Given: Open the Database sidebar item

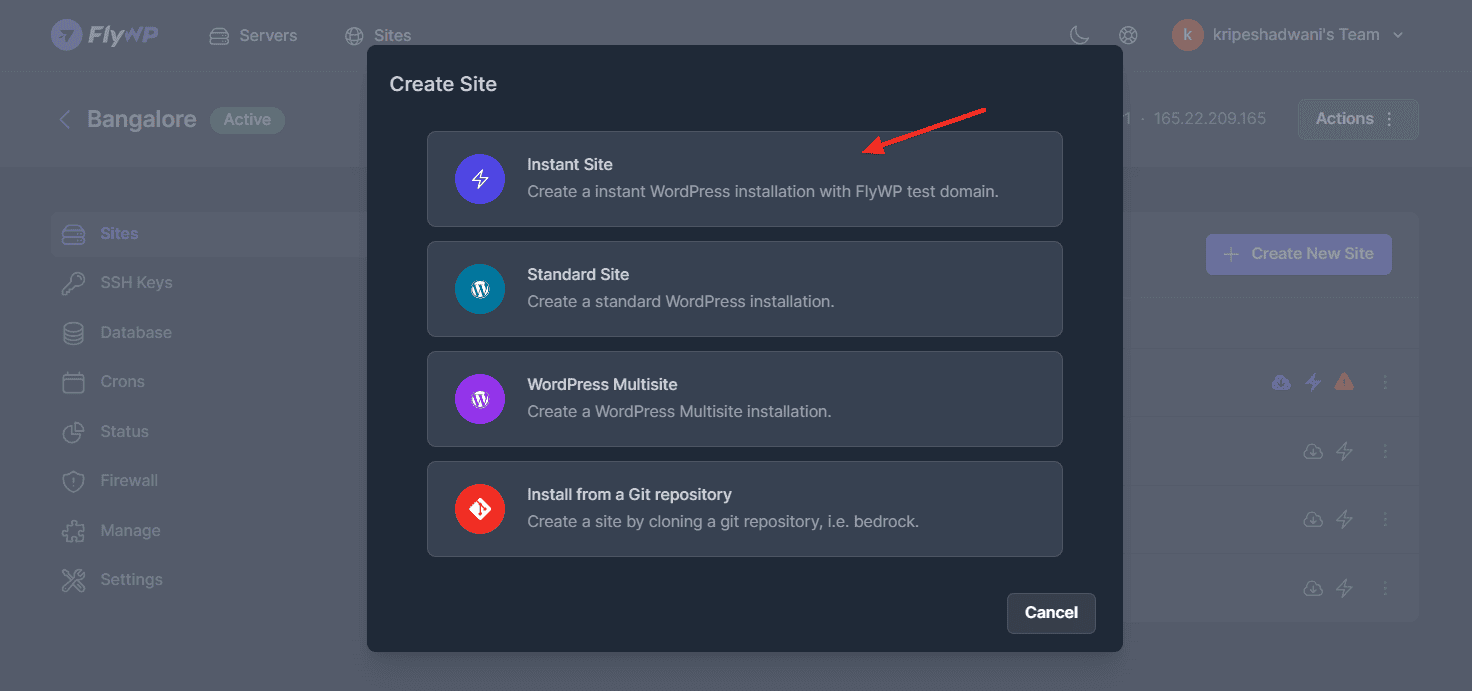Looking at the screenshot, I should 135,333.
